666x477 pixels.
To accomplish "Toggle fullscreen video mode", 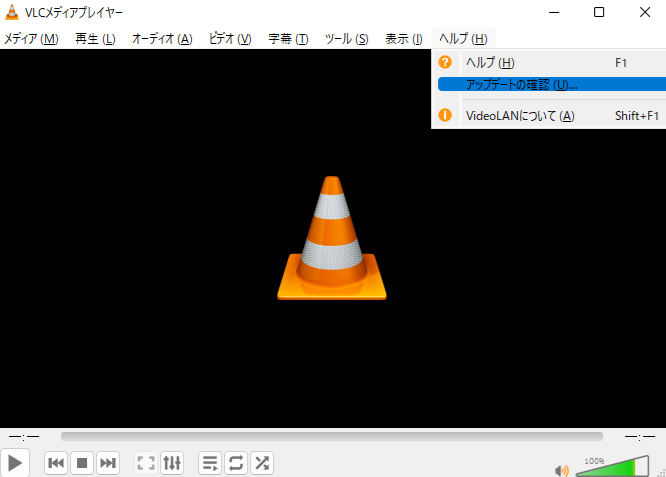I will (x=146, y=463).
